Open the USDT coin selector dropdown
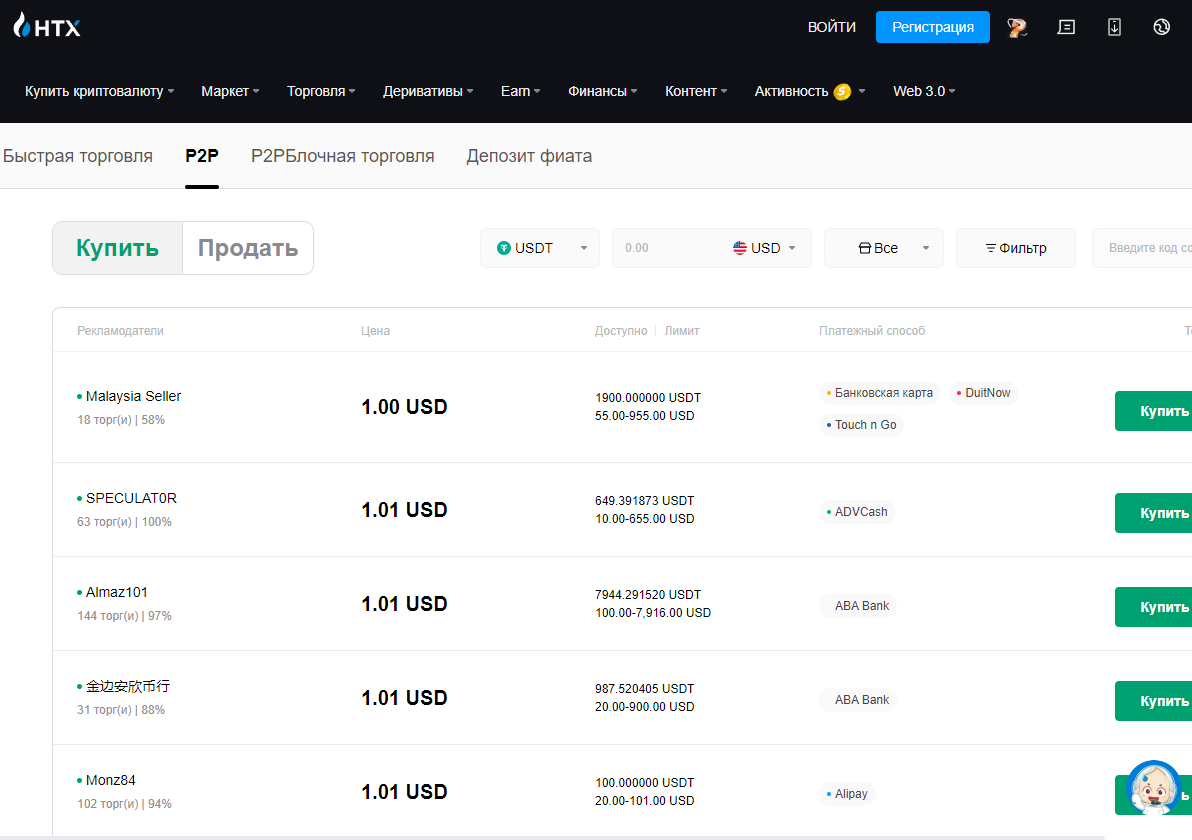Screen dimensions: 1192x840 (x=540, y=248)
